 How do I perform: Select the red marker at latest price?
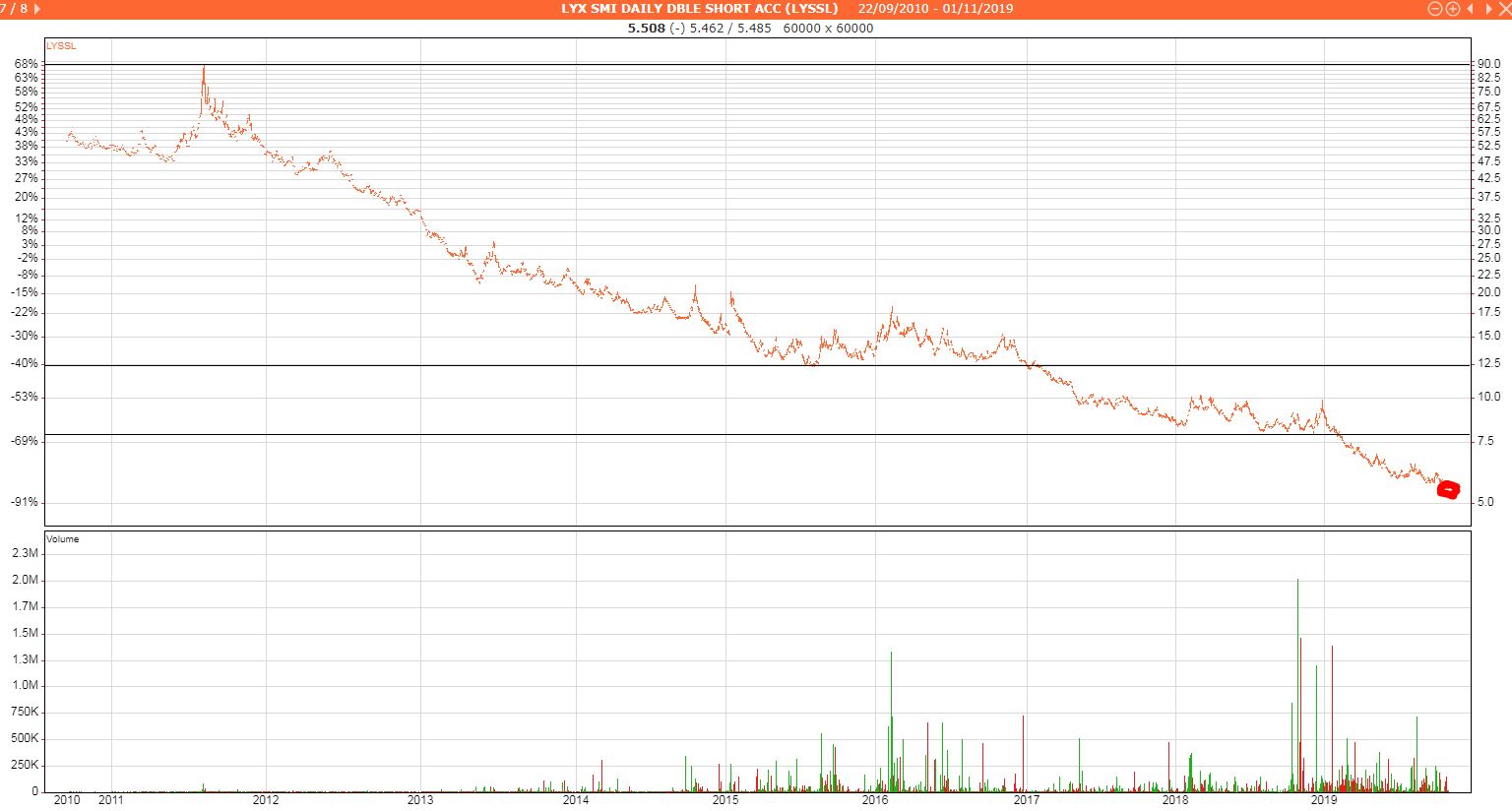pyautogui.click(x=1448, y=490)
